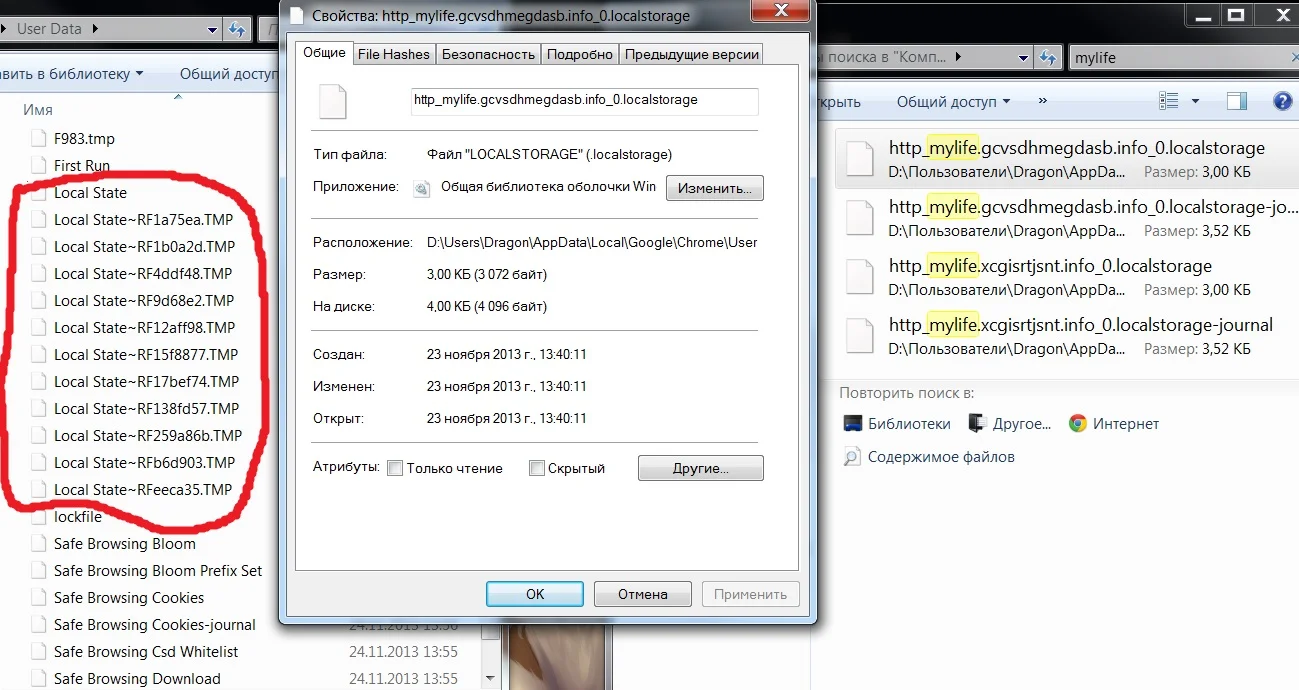This screenshot has height=690, width=1299.
Task: Select Local State~RF1b0a2d.TMP file
Action: pos(144,247)
